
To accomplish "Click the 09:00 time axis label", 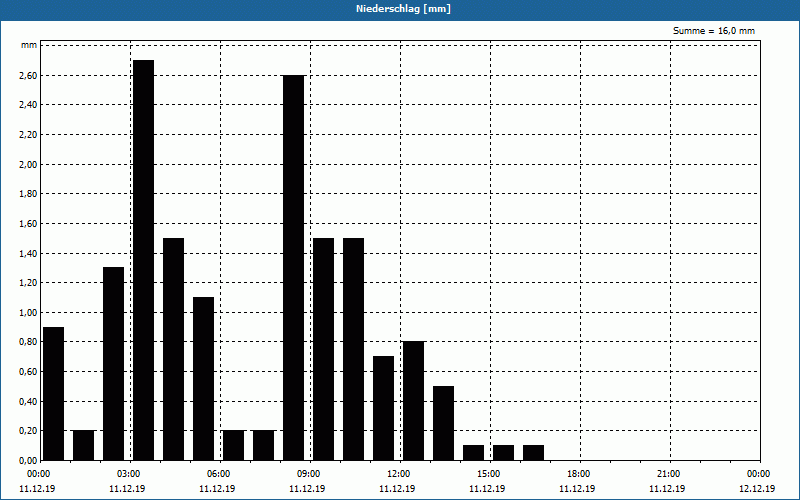I will [x=311, y=474].
